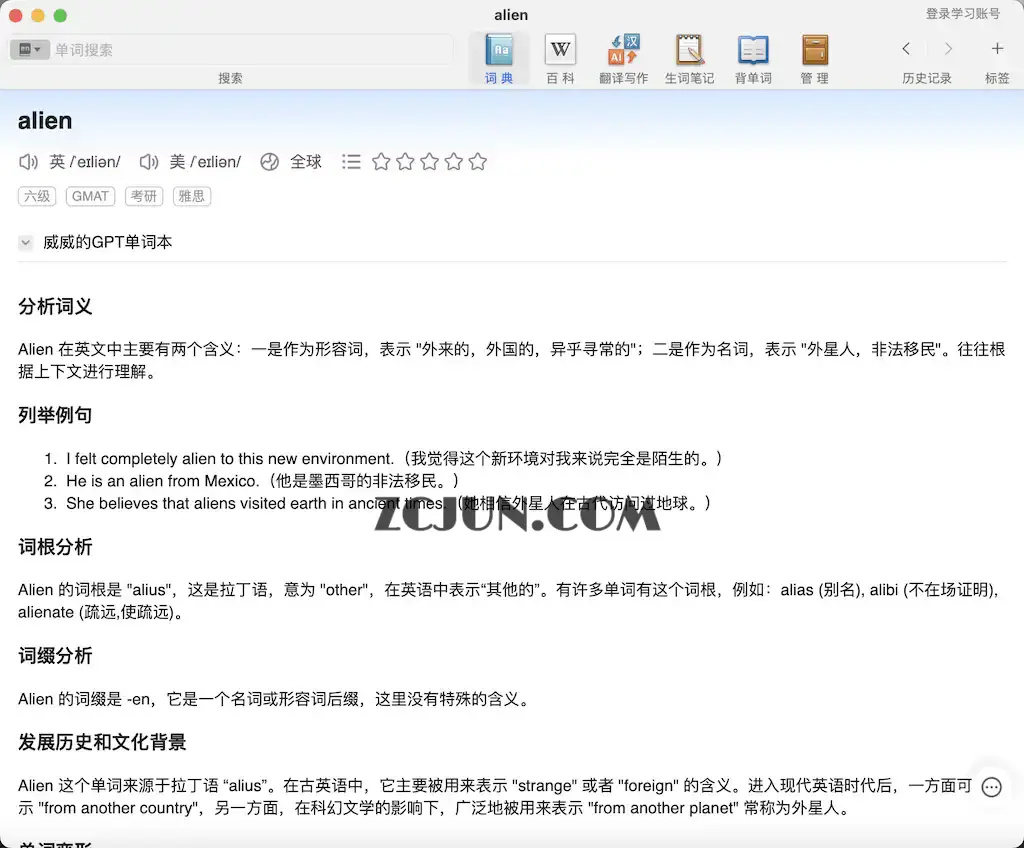Click the 六级 exam tag
1024x848 pixels.
coord(37,196)
